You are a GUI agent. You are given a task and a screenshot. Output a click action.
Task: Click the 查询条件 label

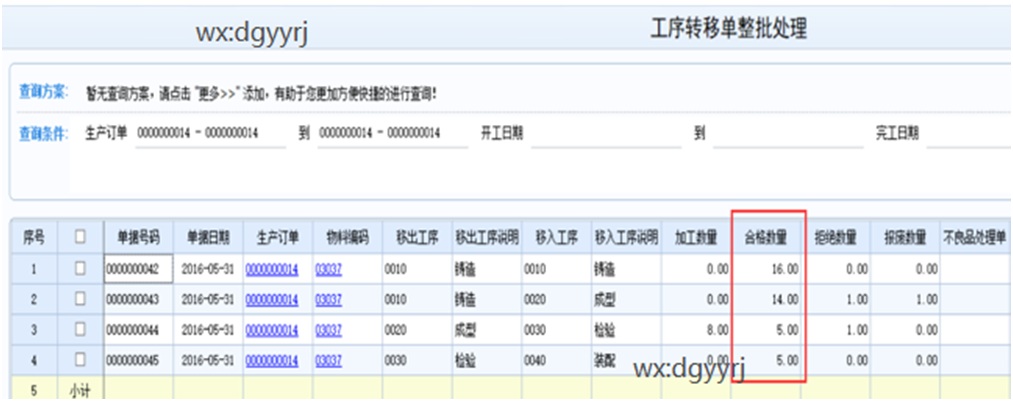pyautogui.click(x=43, y=134)
